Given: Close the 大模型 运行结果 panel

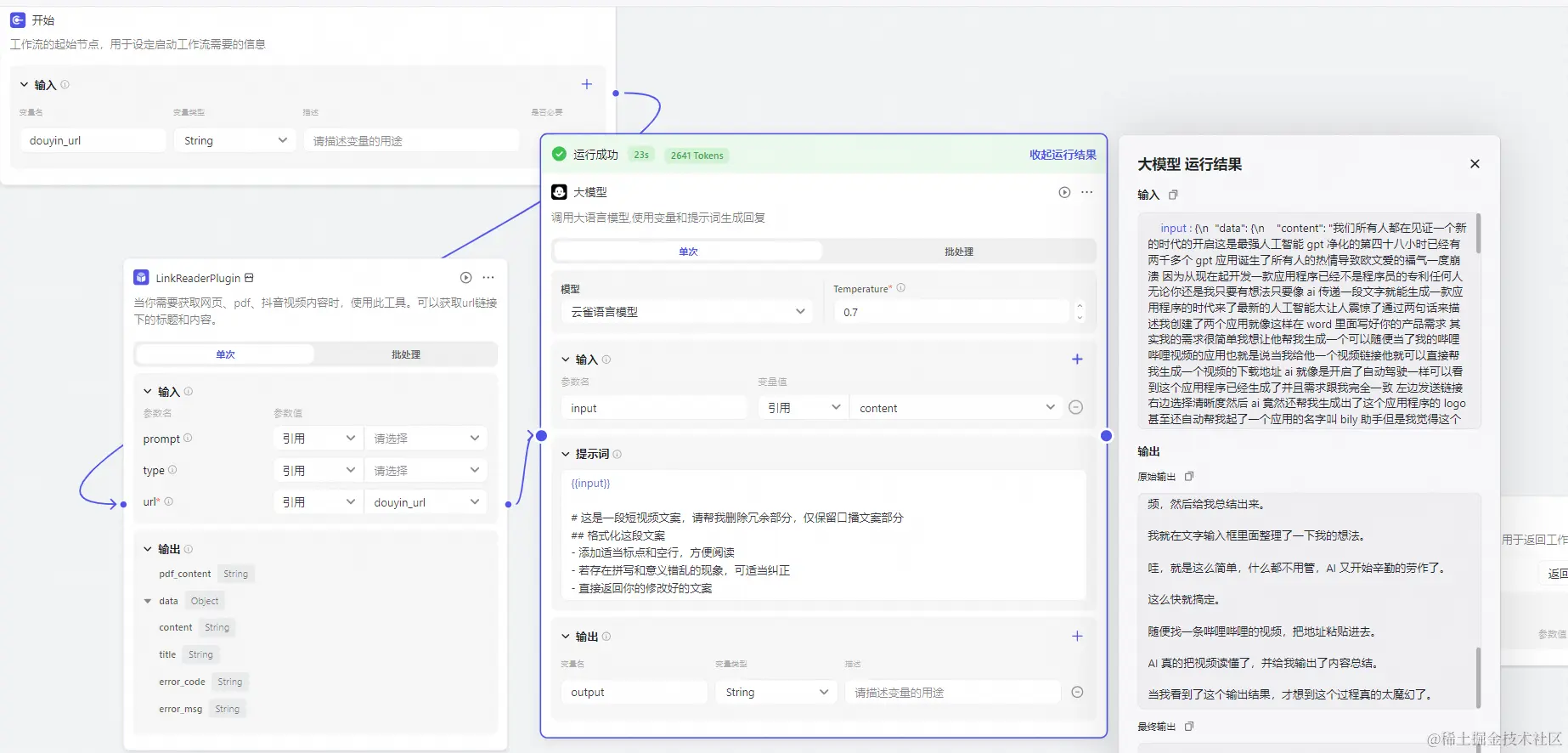Looking at the screenshot, I should pyautogui.click(x=1475, y=164).
